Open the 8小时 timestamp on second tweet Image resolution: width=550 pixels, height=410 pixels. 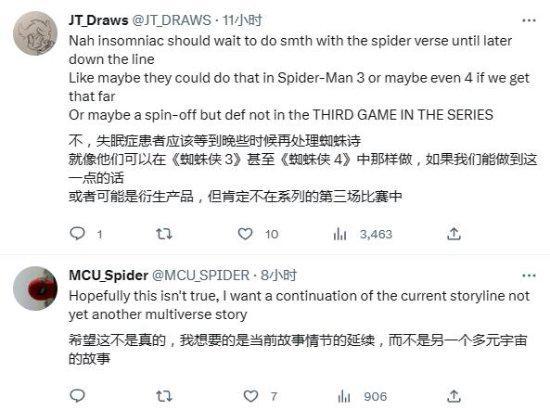pos(279,275)
